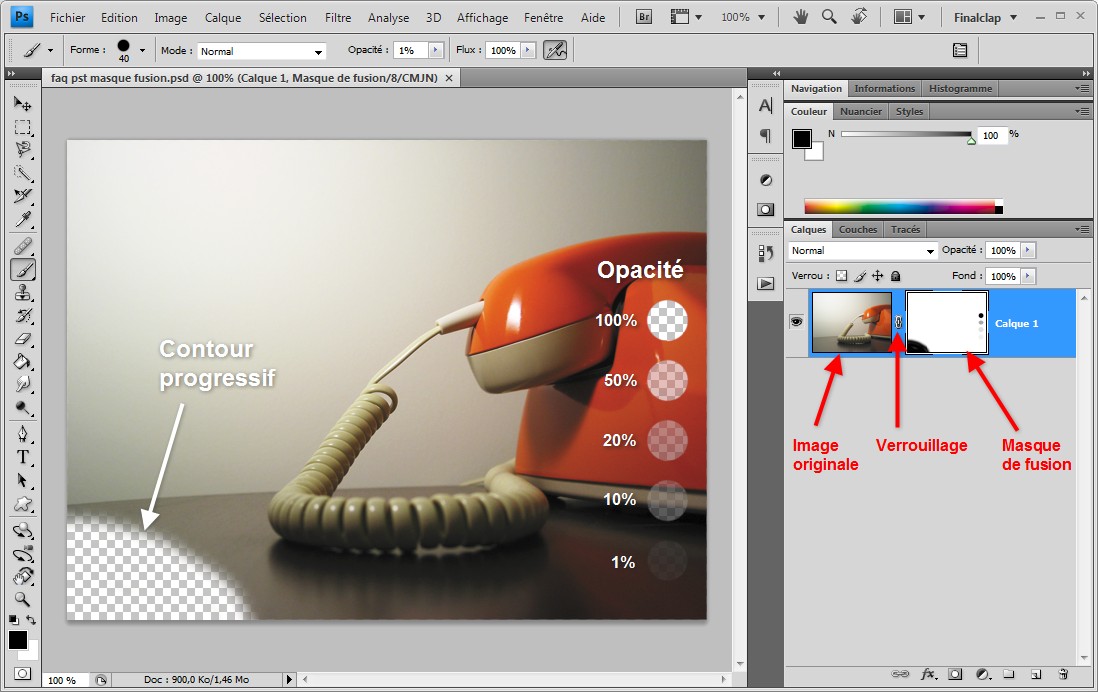1098x692 pixels.
Task: Open the layer blend mode Normal dropdown
Action: click(x=862, y=251)
